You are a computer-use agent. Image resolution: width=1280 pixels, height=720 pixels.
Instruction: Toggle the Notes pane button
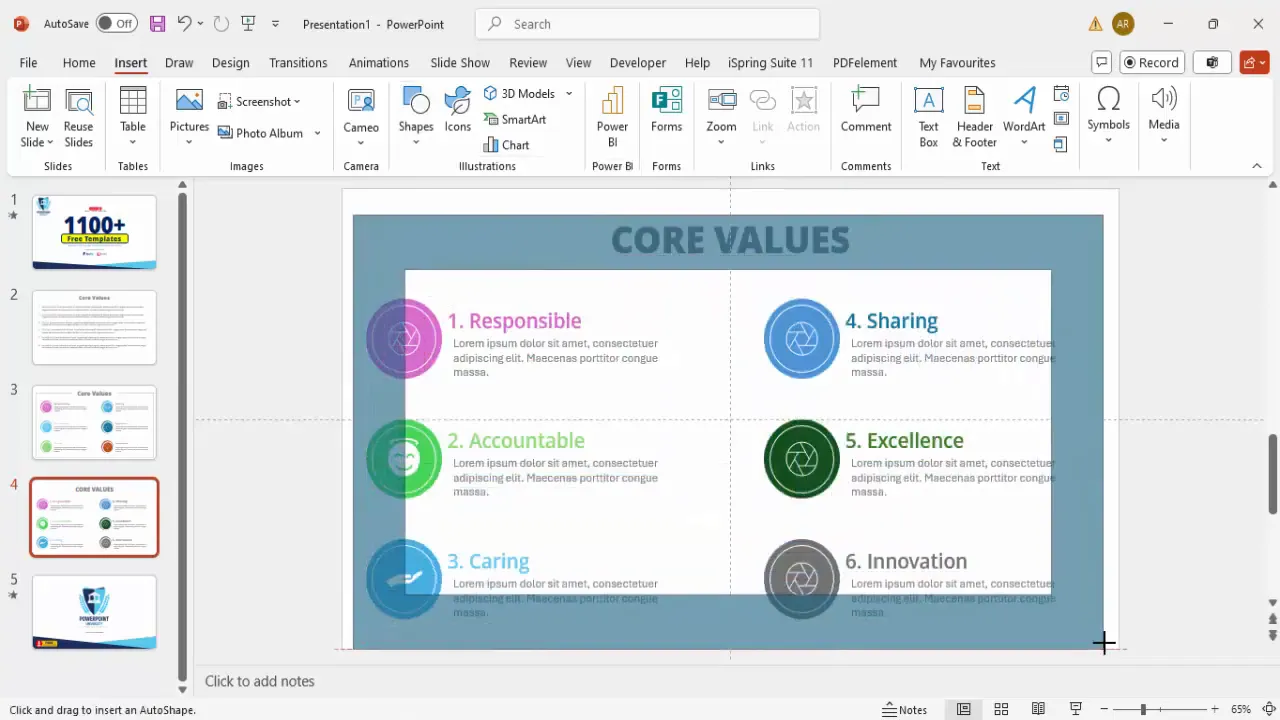905,709
